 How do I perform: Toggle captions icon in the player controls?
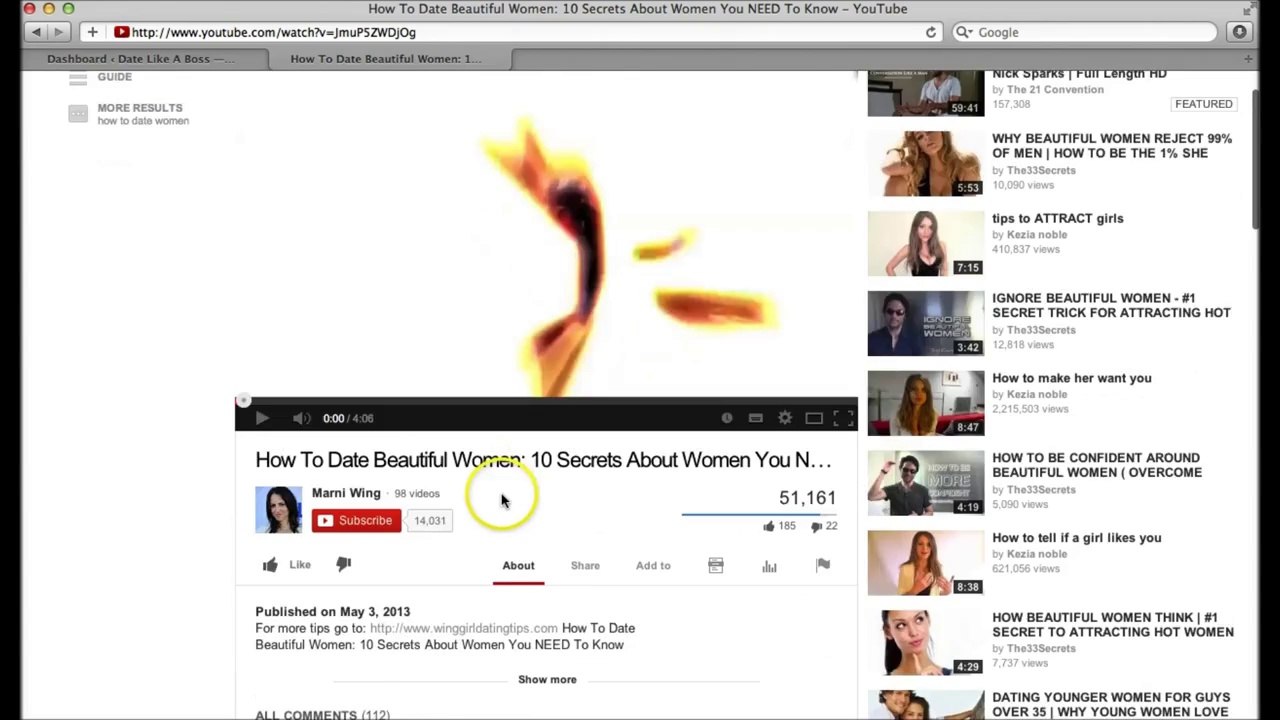[x=756, y=418]
